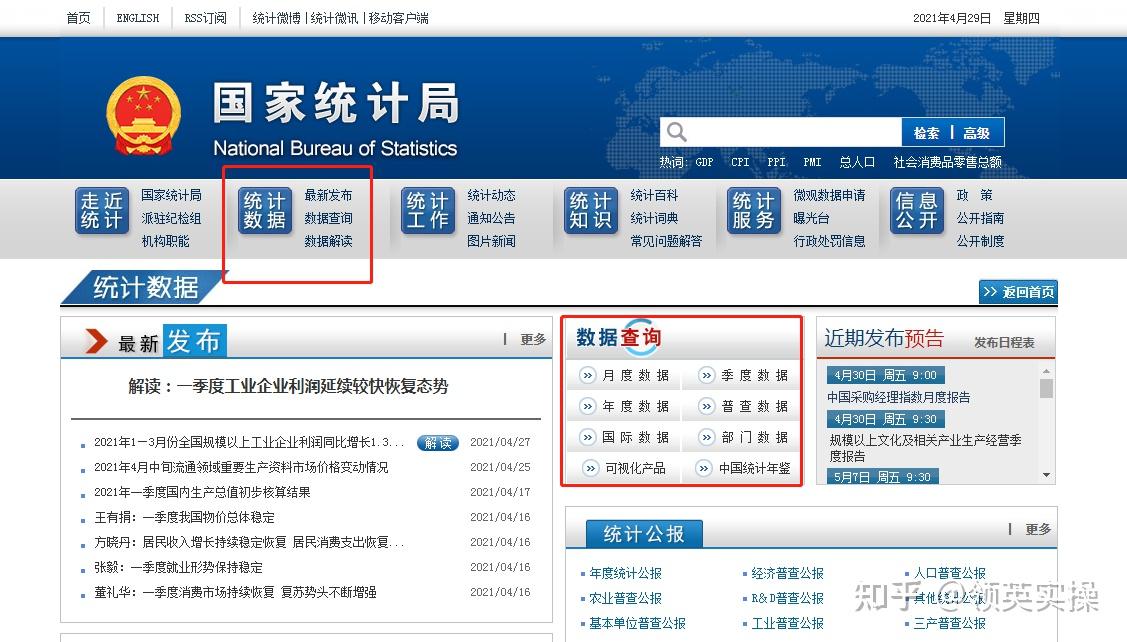Open 王有捐：一季度我国物价总体稳定 article

[184, 518]
